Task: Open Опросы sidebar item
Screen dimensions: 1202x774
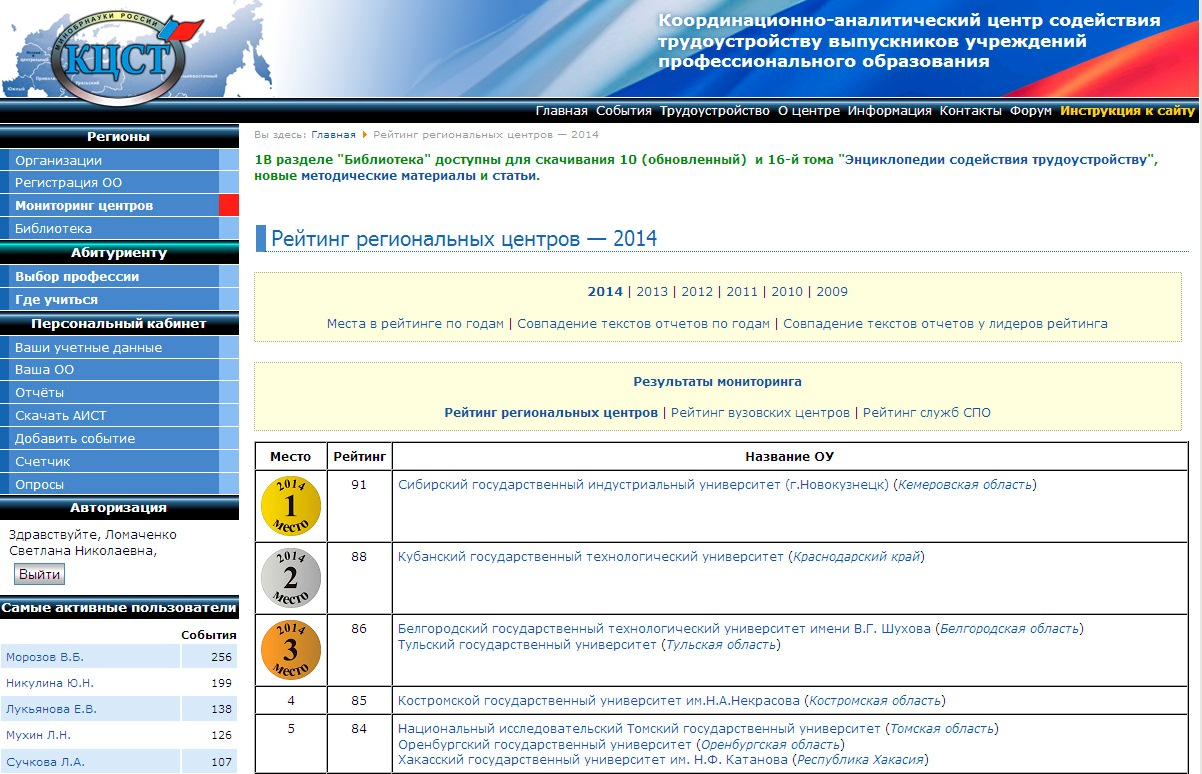Action: [120, 485]
